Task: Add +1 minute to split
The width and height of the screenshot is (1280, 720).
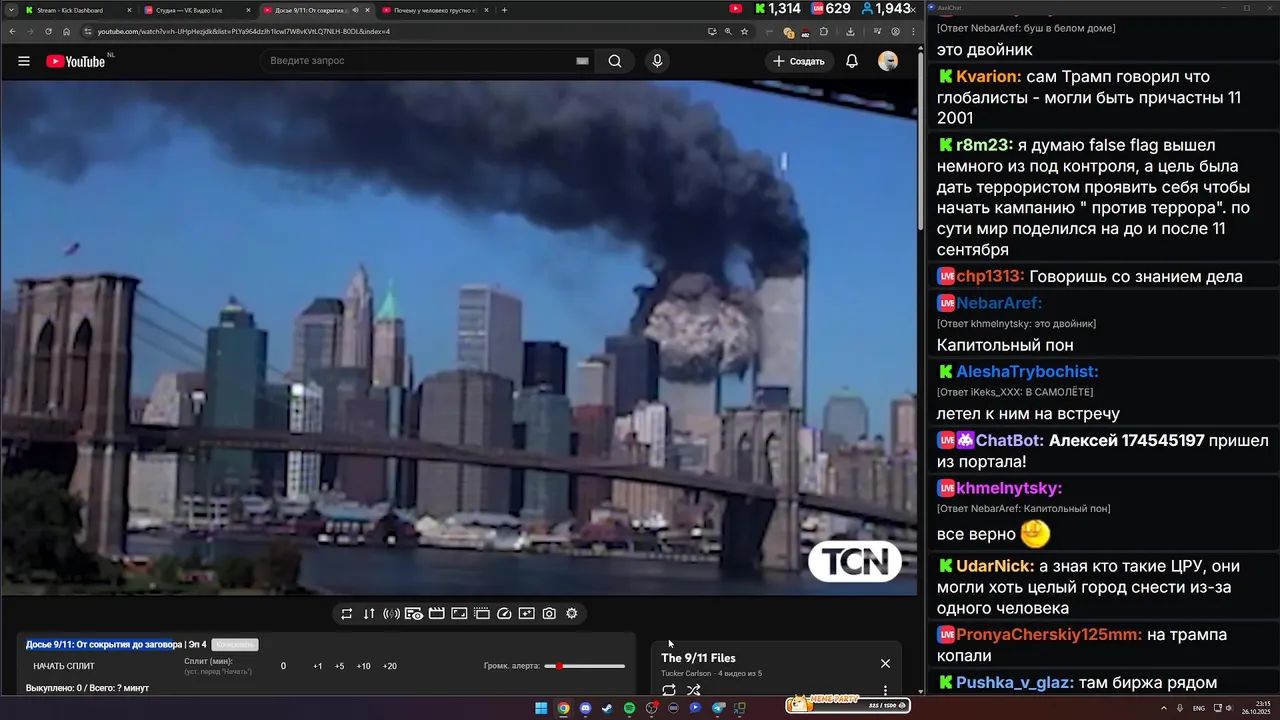Action: 318,666
